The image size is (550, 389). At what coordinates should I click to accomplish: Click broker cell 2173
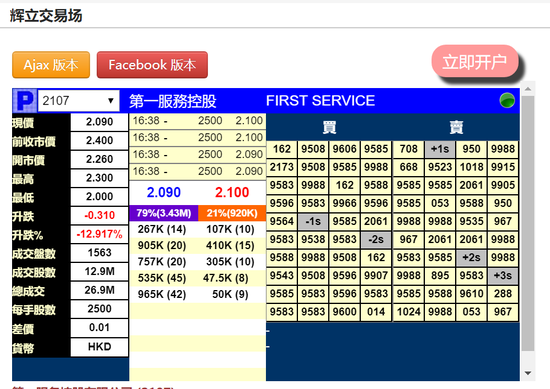pos(282,167)
